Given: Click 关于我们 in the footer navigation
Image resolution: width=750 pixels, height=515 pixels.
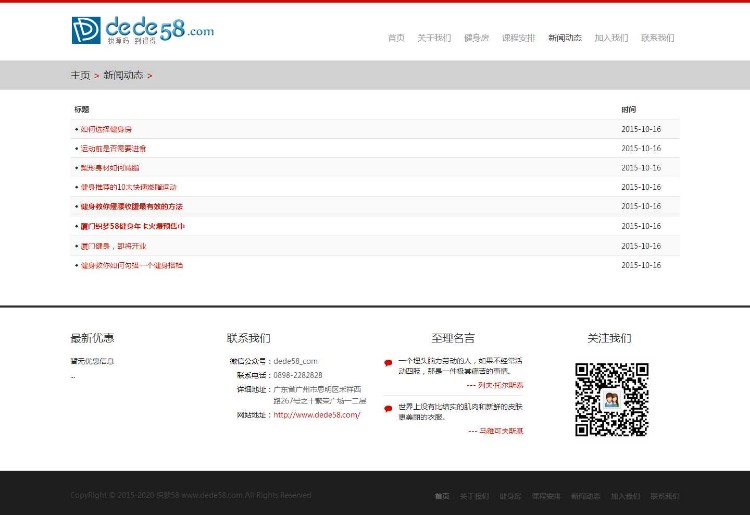Looking at the screenshot, I should point(474,496).
